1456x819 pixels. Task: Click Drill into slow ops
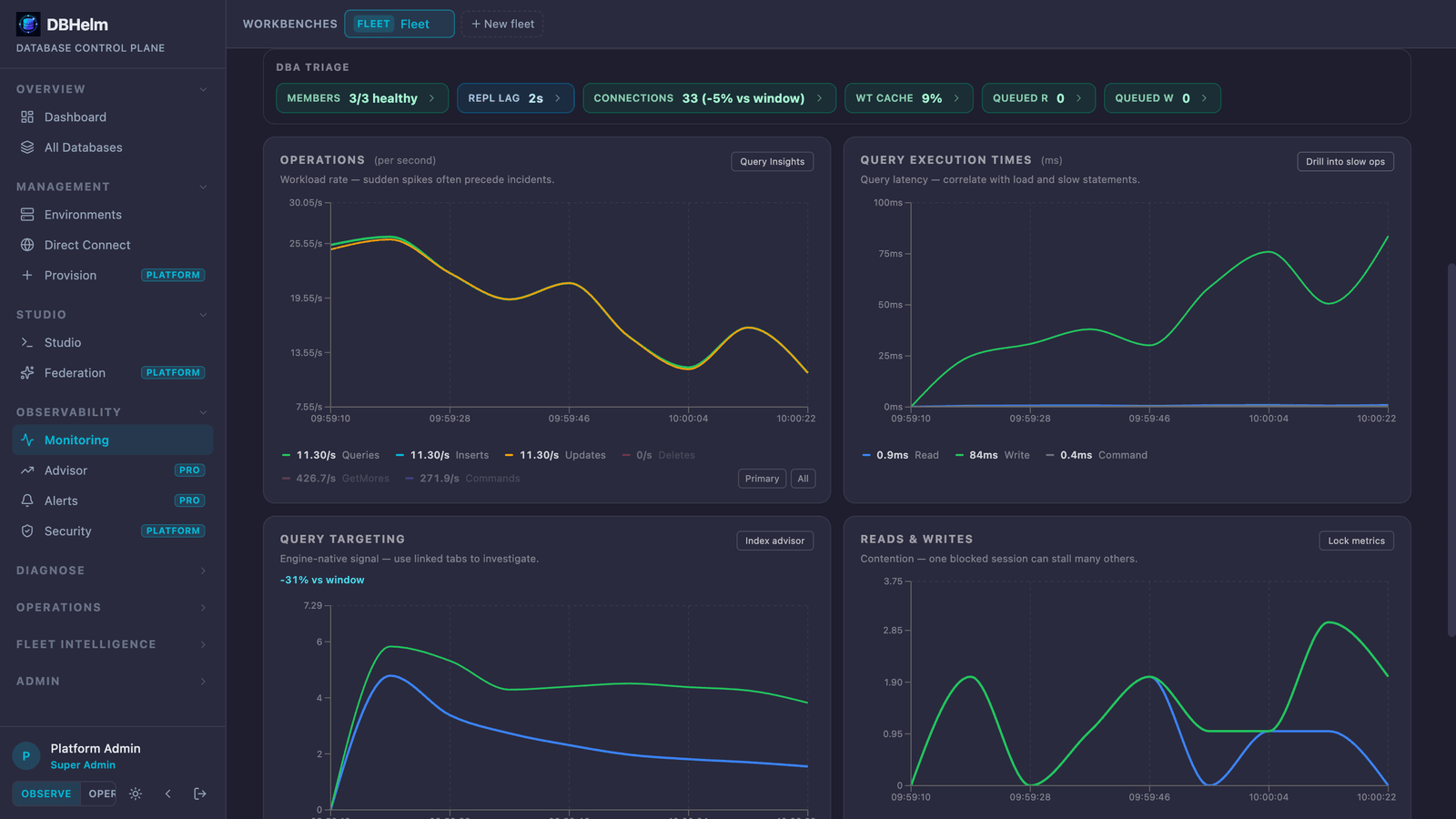click(x=1345, y=162)
